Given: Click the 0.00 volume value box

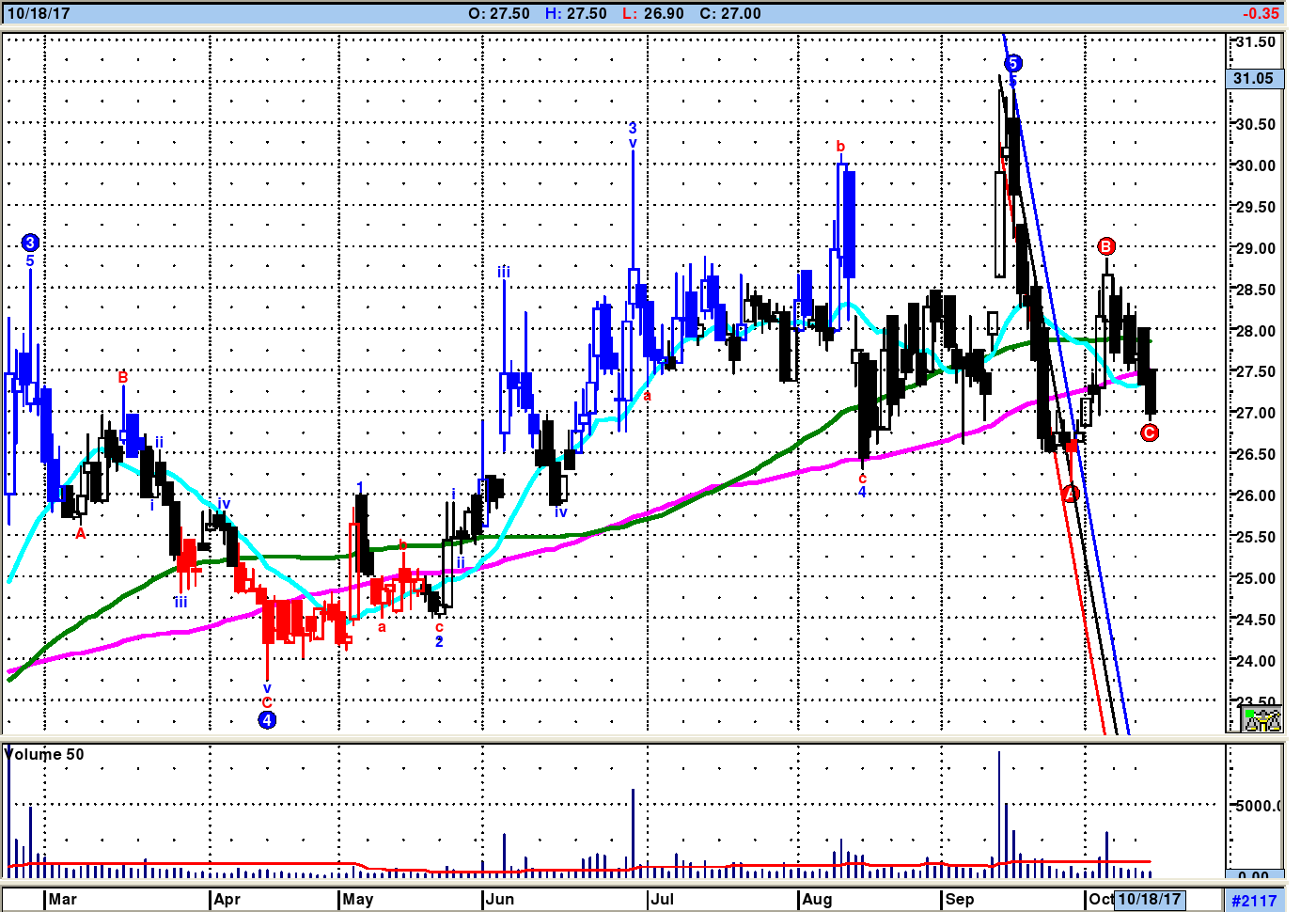Looking at the screenshot, I should (1254, 876).
